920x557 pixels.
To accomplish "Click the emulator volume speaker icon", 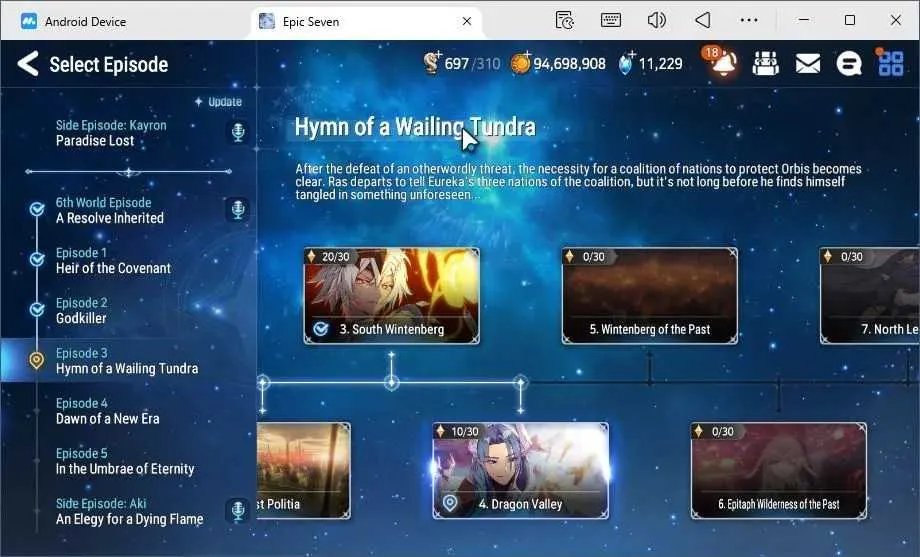I will click(x=656, y=21).
